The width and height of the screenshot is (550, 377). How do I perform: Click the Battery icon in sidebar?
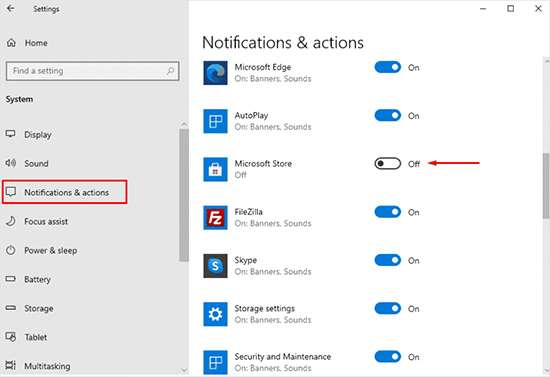tap(11, 279)
